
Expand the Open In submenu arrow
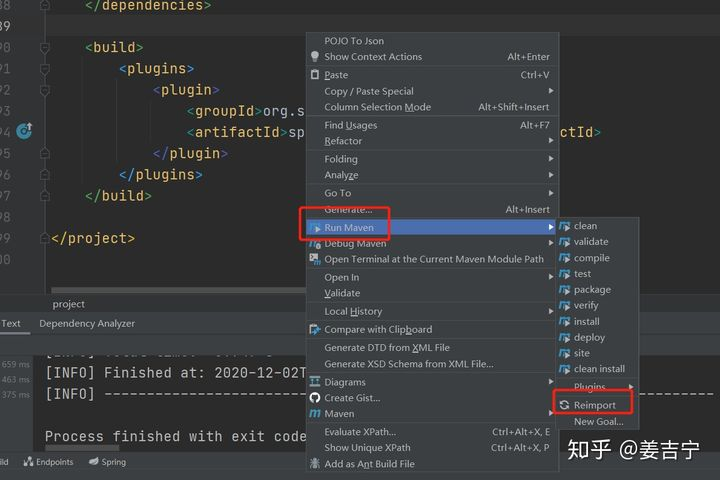coord(551,277)
